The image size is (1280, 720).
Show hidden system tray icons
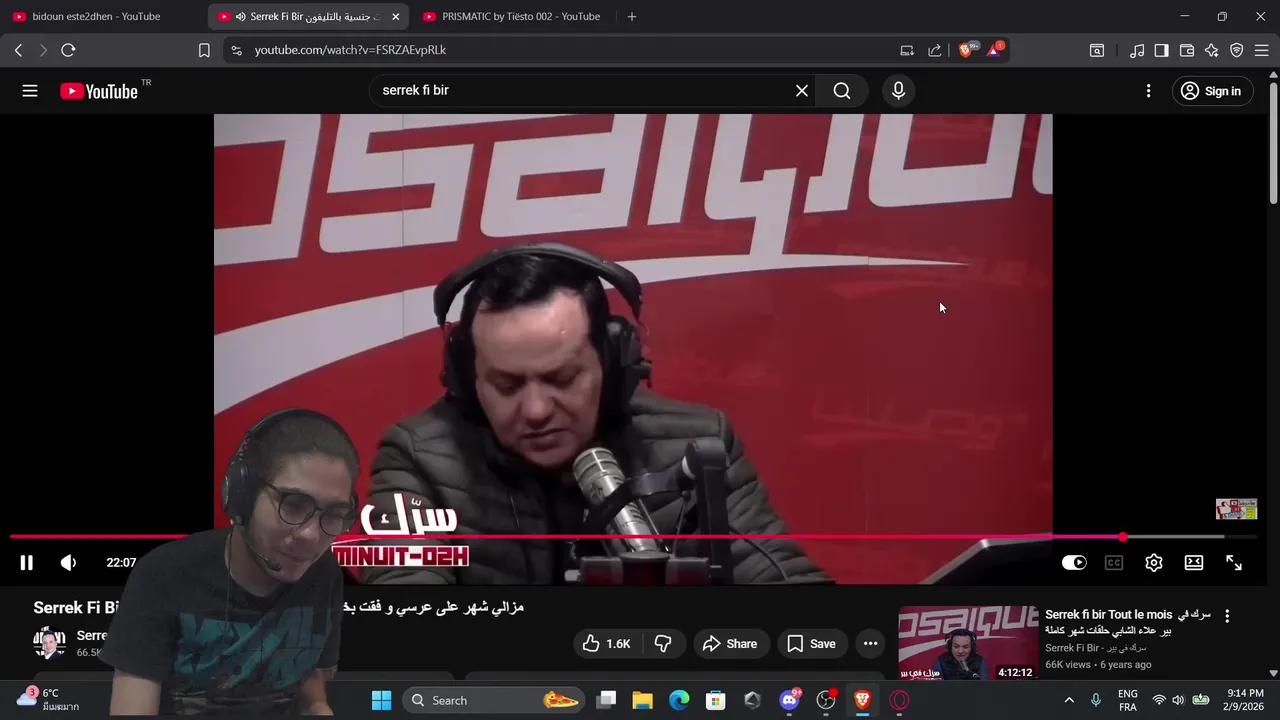(x=1069, y=700)
